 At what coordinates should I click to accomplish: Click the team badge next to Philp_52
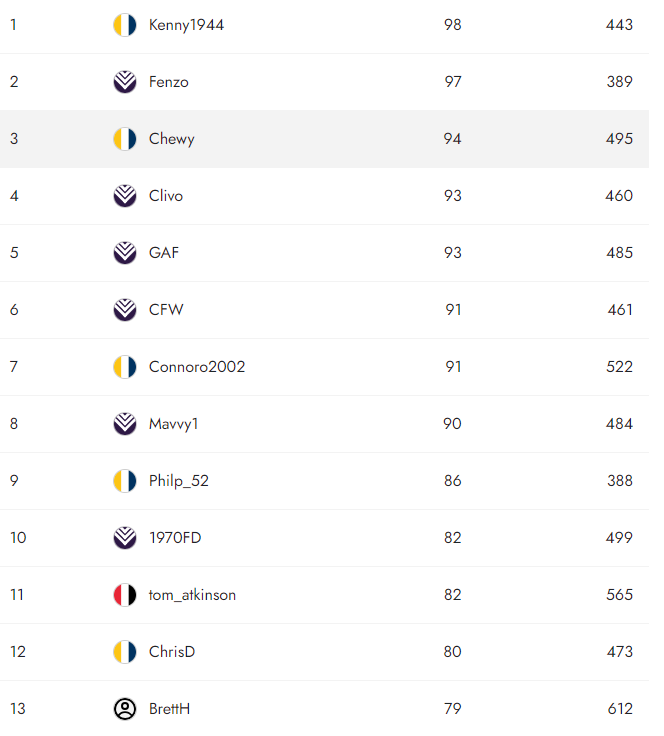(124, 481)
